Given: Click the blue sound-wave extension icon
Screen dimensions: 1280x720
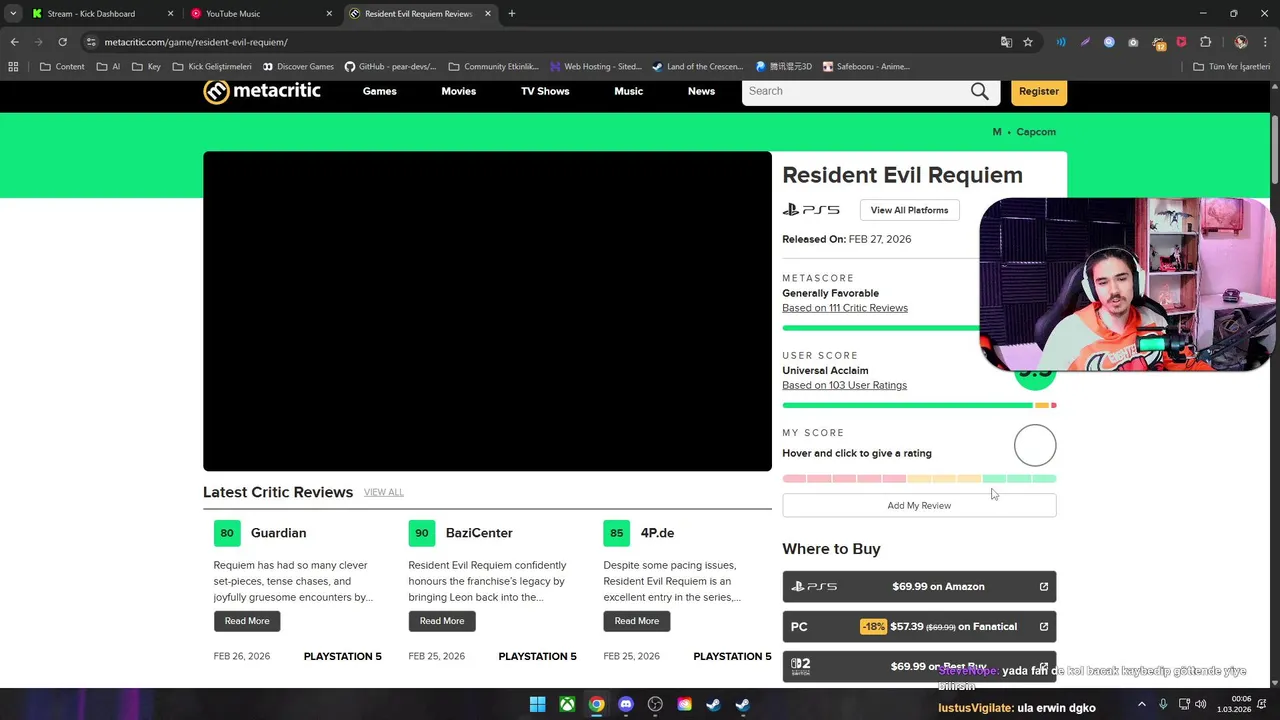Looking at the screenshot, I should click(x=1061, y=42).
